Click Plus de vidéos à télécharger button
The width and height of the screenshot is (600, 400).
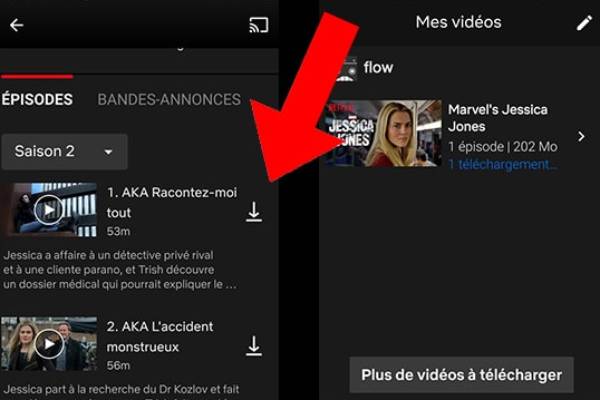point(461,375)
